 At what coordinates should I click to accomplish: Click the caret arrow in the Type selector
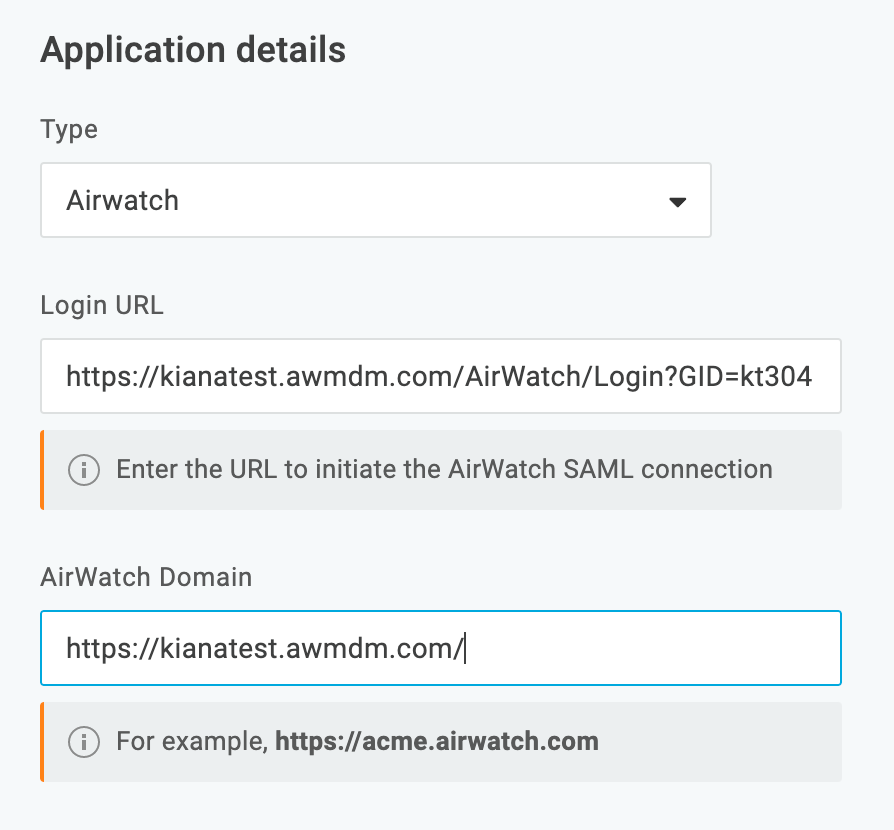pos(677,201)
